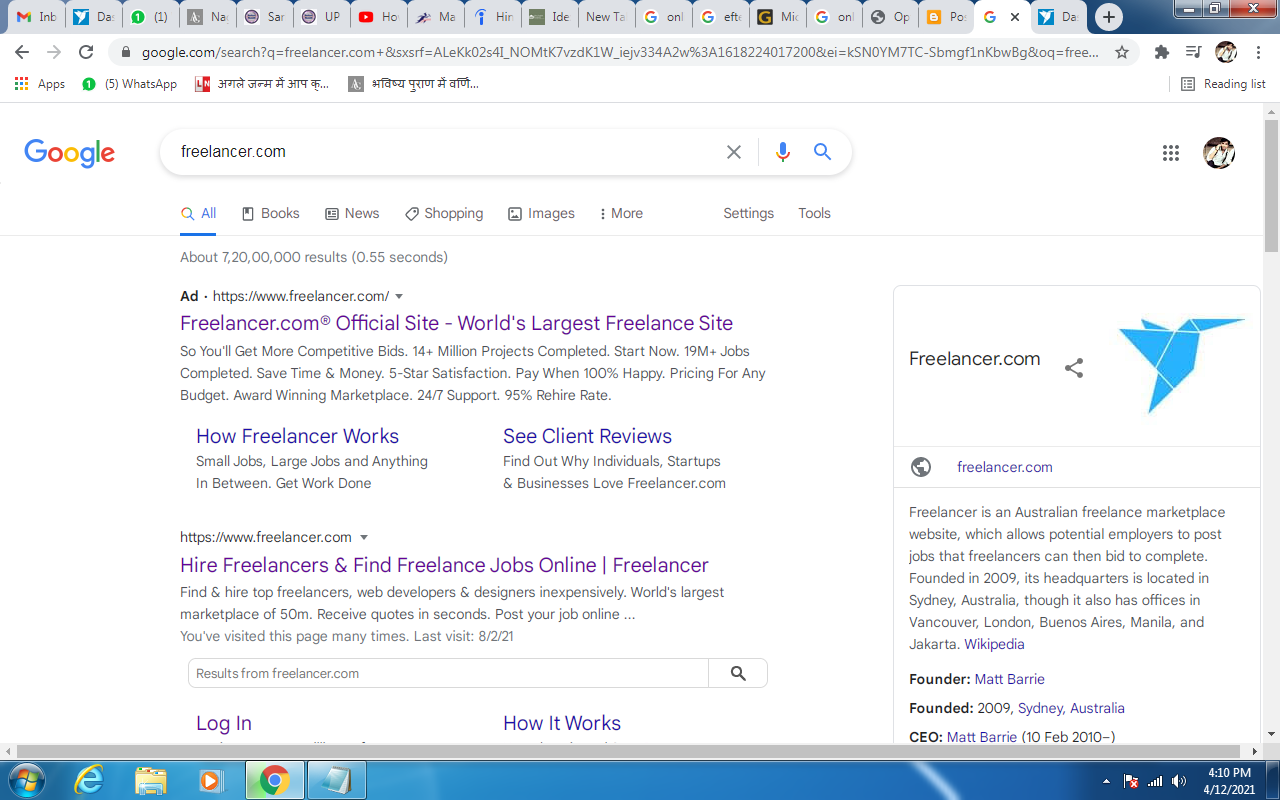Click the globe icon beside freelancer.com
This screenshot has width=1280, height=800.
pos(921,467)
